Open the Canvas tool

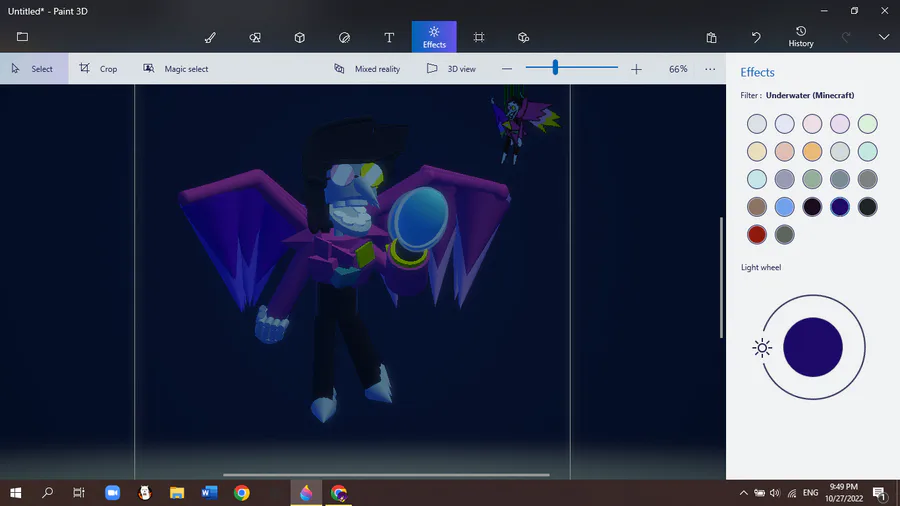pyautogui.click(x=479, y=37)
